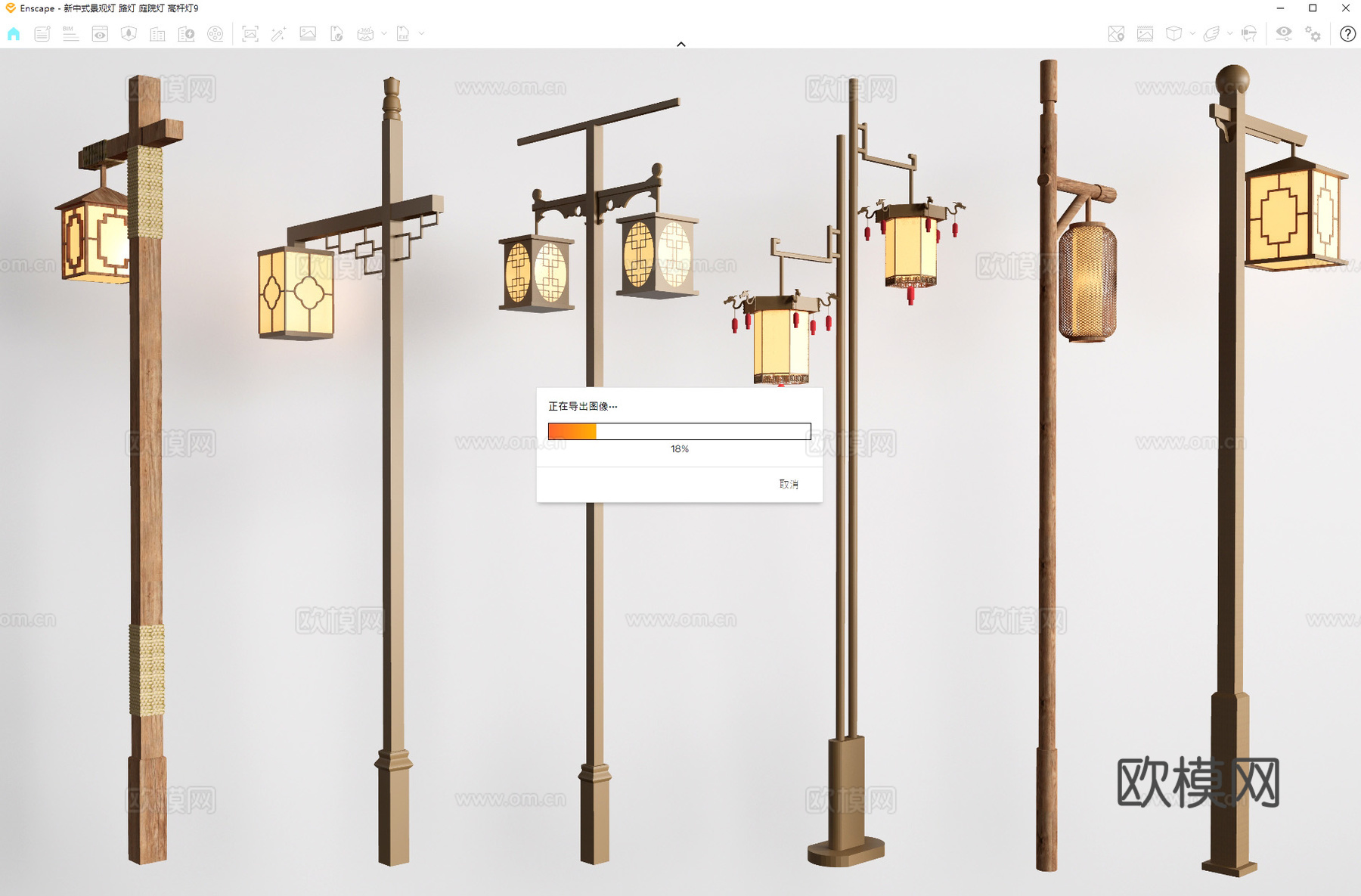
Task: Open the view management panel
Action: point(100,34)
